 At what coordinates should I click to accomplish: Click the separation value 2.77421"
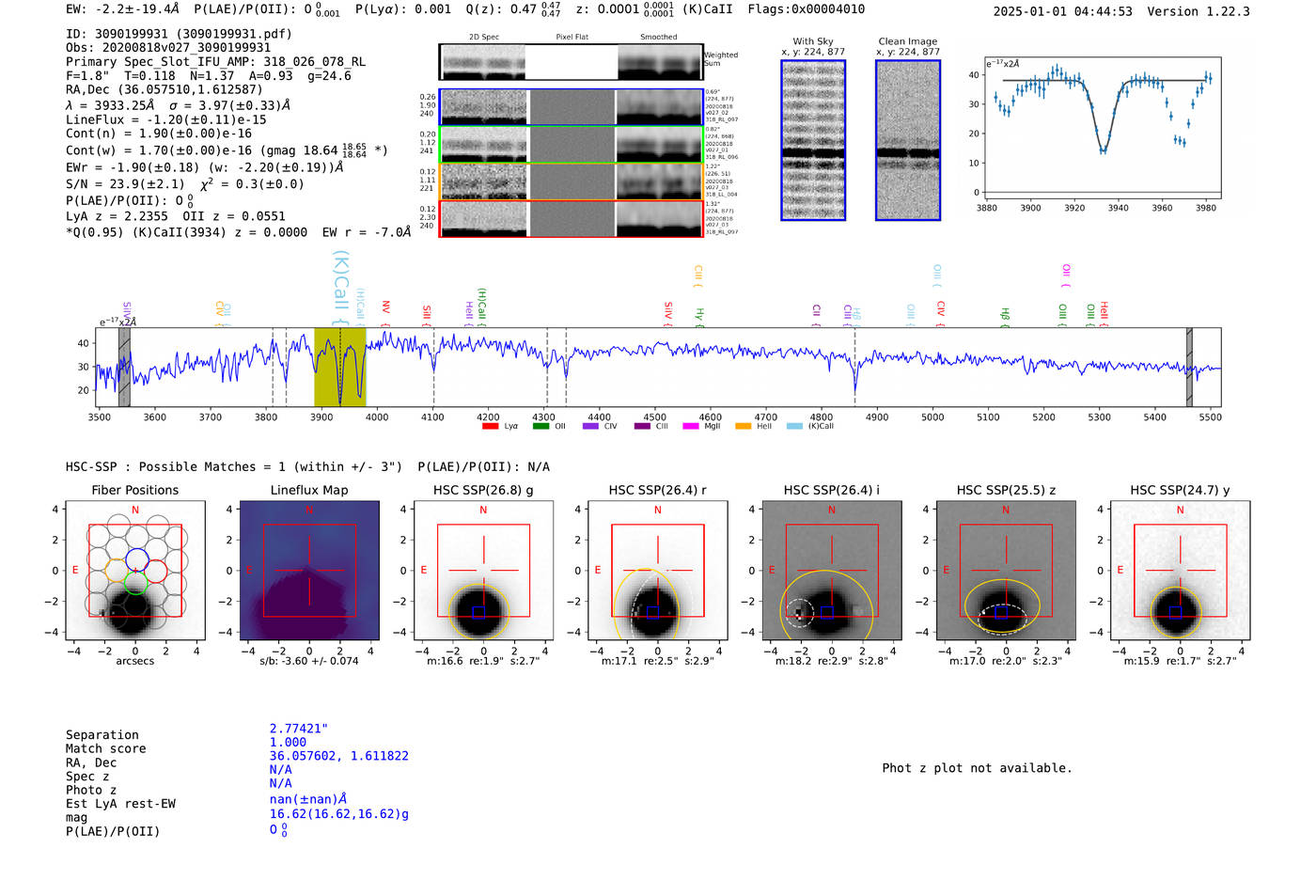(299, 729)
